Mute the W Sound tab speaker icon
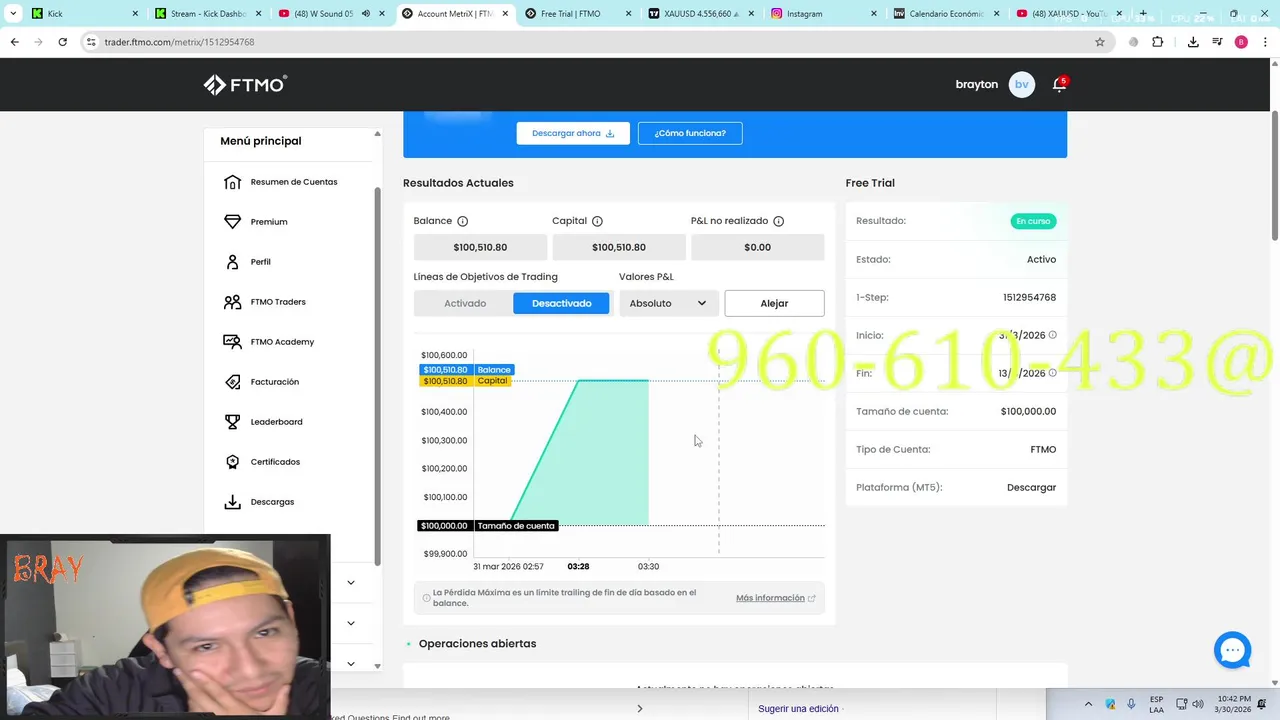This screenshot has height=720, width=1280. tap(365, 14)
